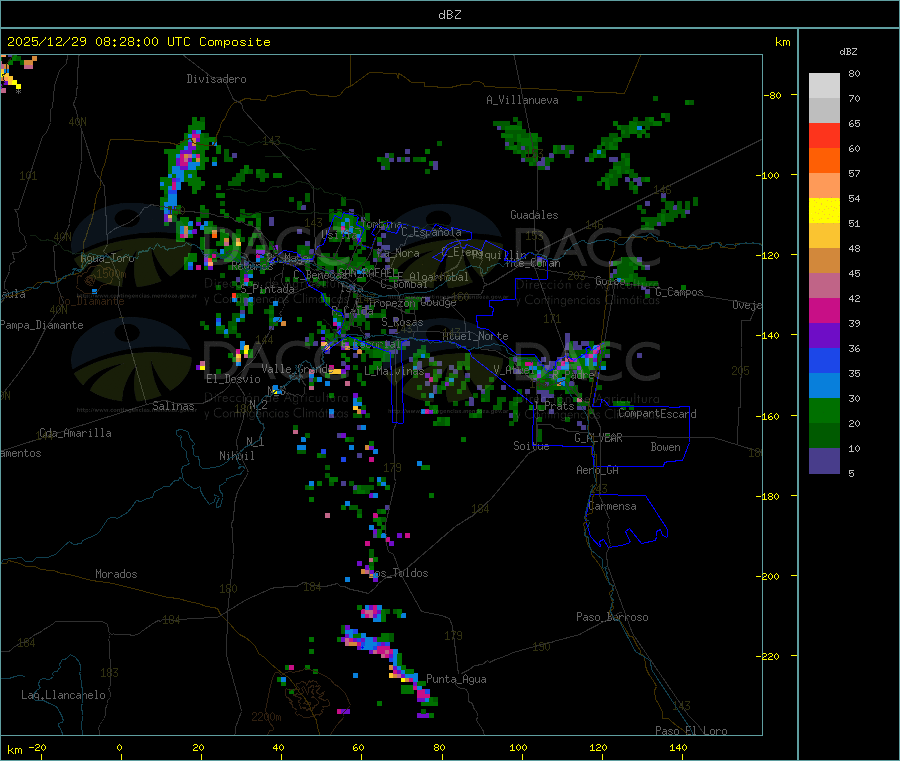Click the G_Campos map label
This screenshot has width=900, height=761.
[679, 292]
